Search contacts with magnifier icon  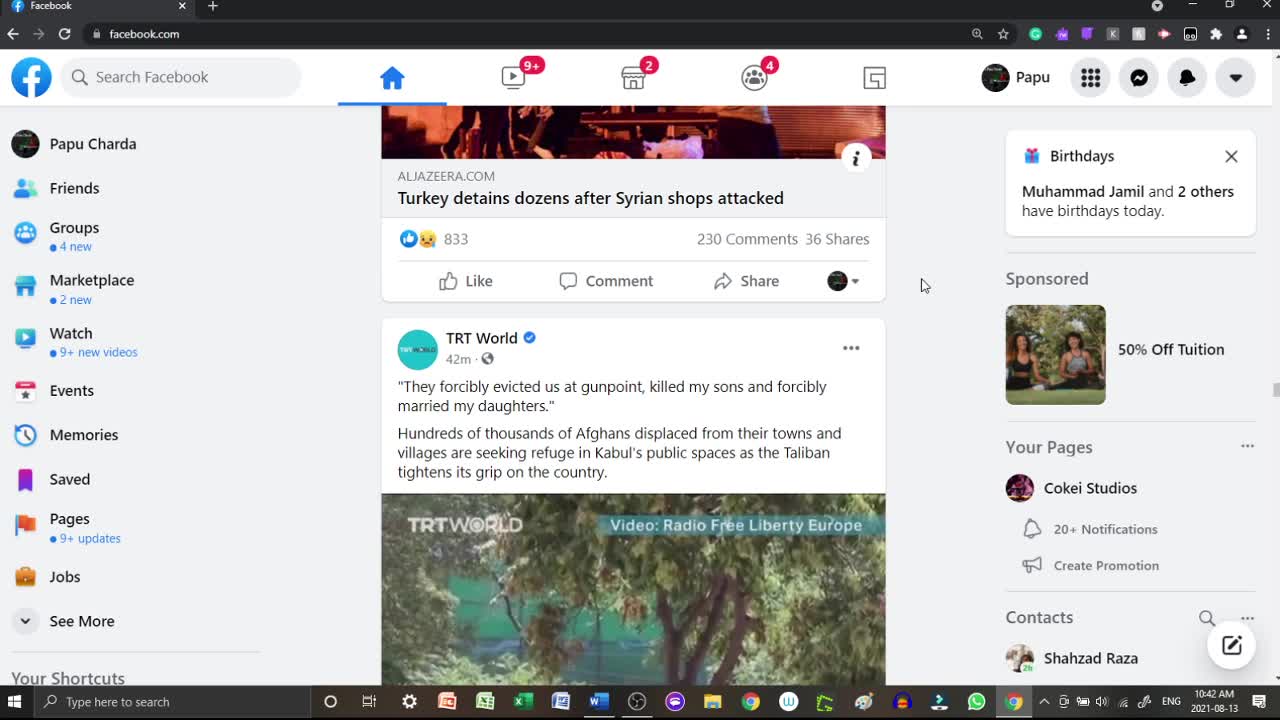(x=1207, y=618)
